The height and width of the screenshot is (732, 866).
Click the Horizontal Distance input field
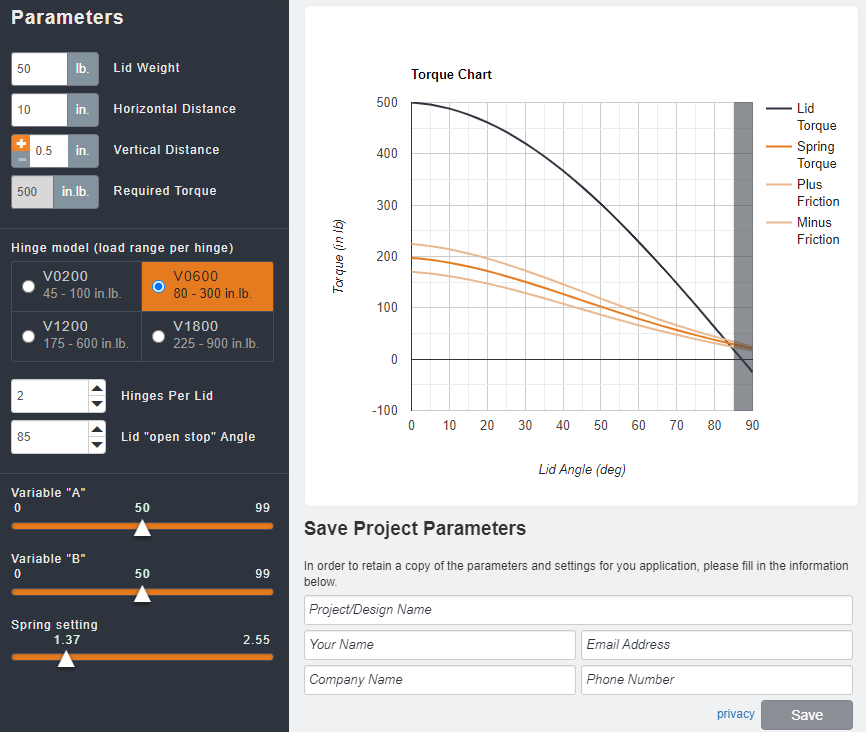point(39,110)
